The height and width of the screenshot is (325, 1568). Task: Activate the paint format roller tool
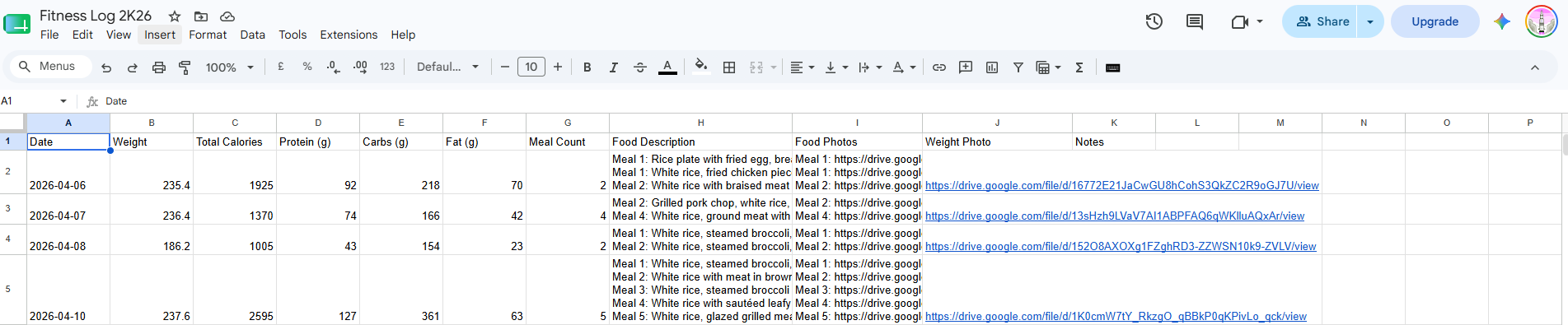tap(185, 67)
